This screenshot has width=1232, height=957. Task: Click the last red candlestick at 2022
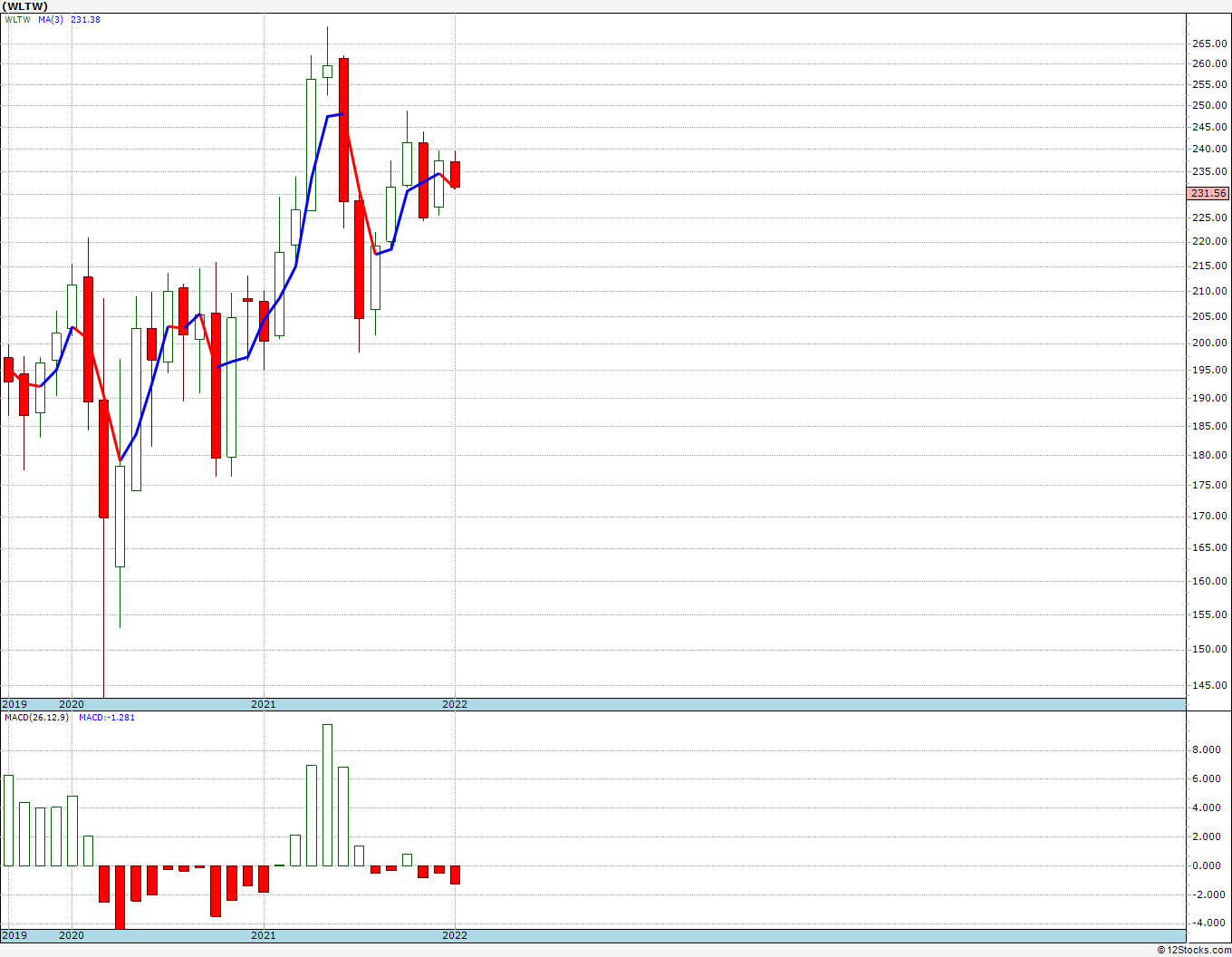tap(455, 174)
